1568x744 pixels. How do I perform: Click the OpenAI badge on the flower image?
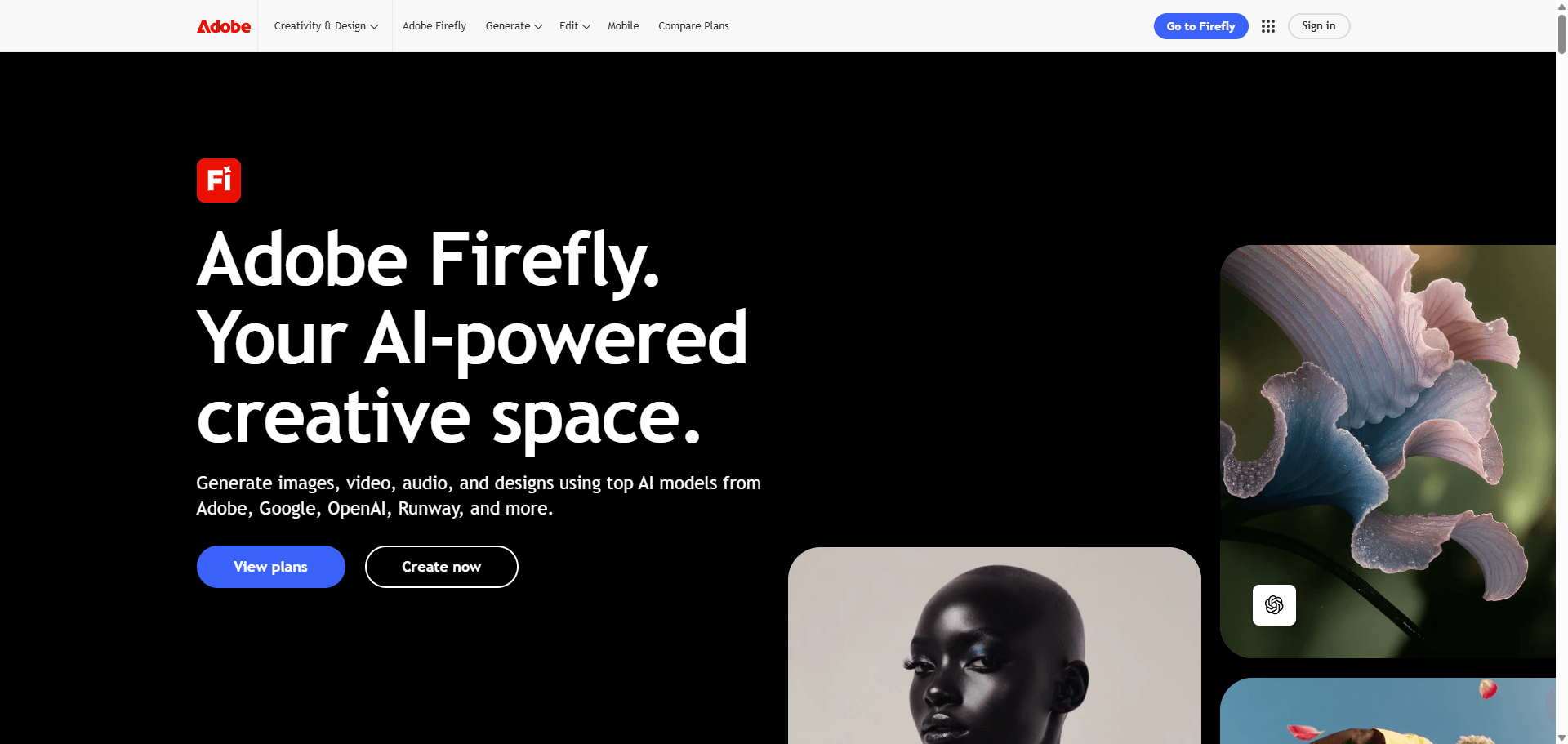tap(1274, 605)
